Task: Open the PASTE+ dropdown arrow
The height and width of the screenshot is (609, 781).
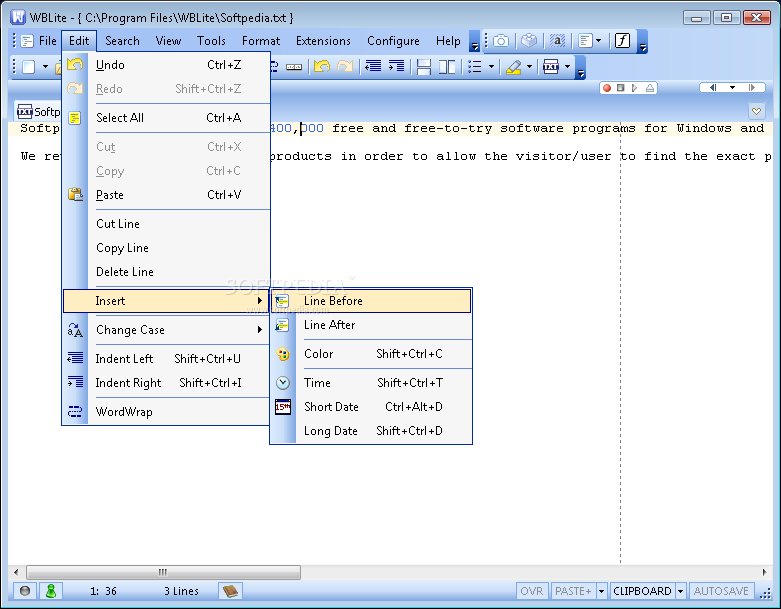Action: point(601,591)
